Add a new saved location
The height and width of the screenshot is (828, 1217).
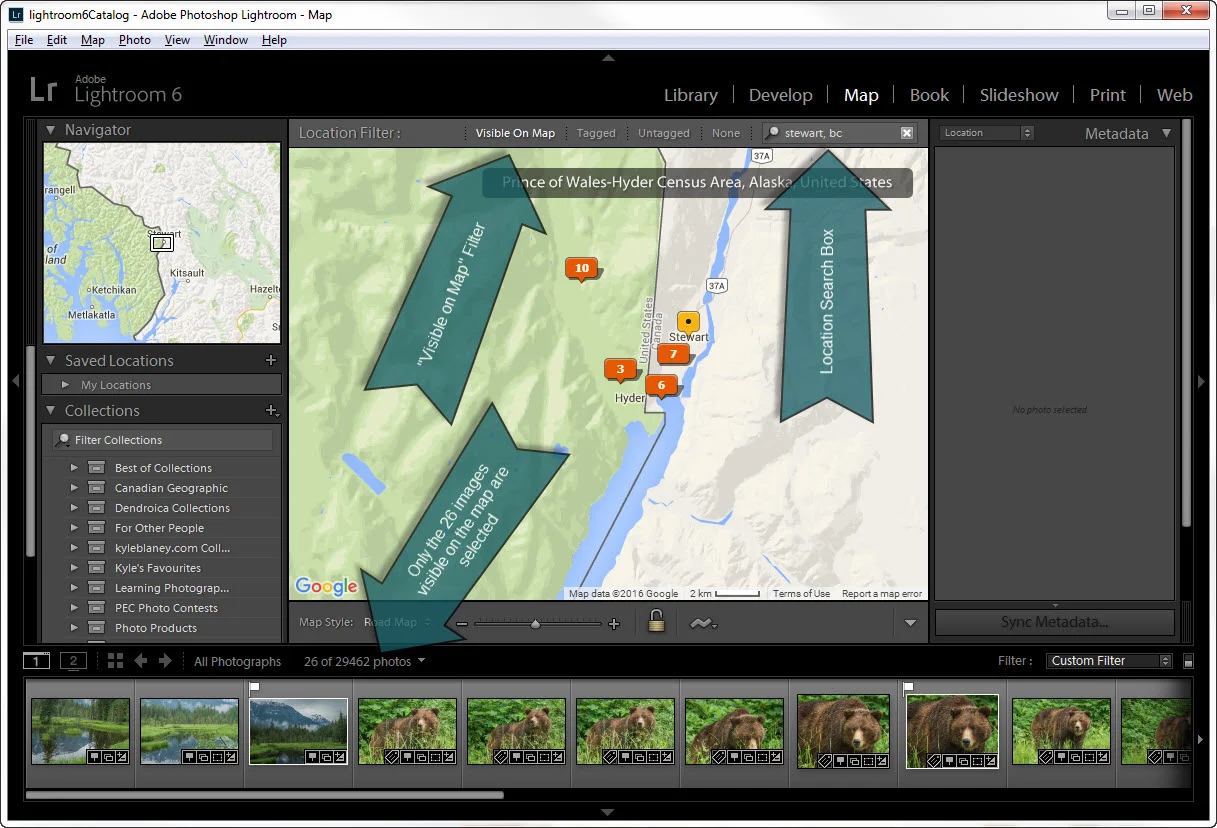pos(270,360)
